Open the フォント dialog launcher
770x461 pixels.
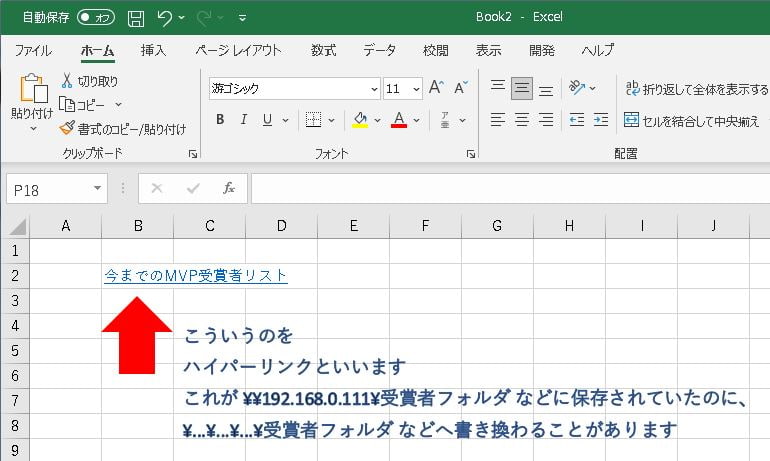coord(471,154)
